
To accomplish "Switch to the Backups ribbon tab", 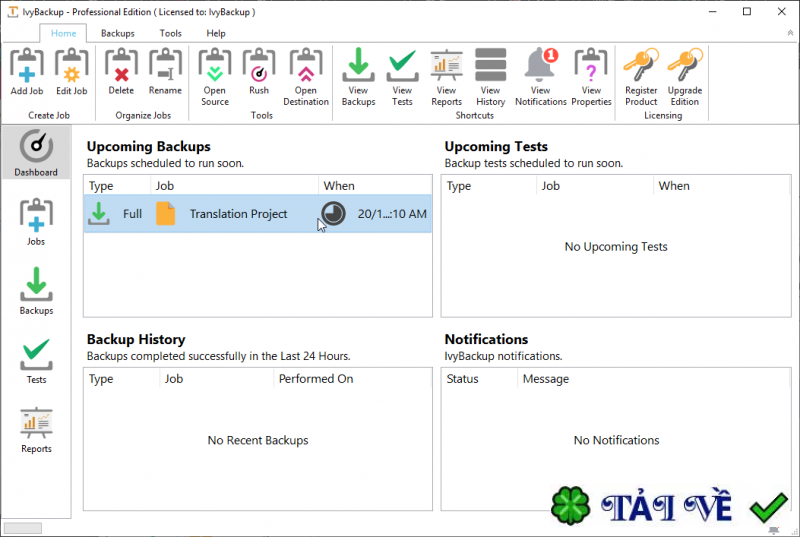I will 118,33.
